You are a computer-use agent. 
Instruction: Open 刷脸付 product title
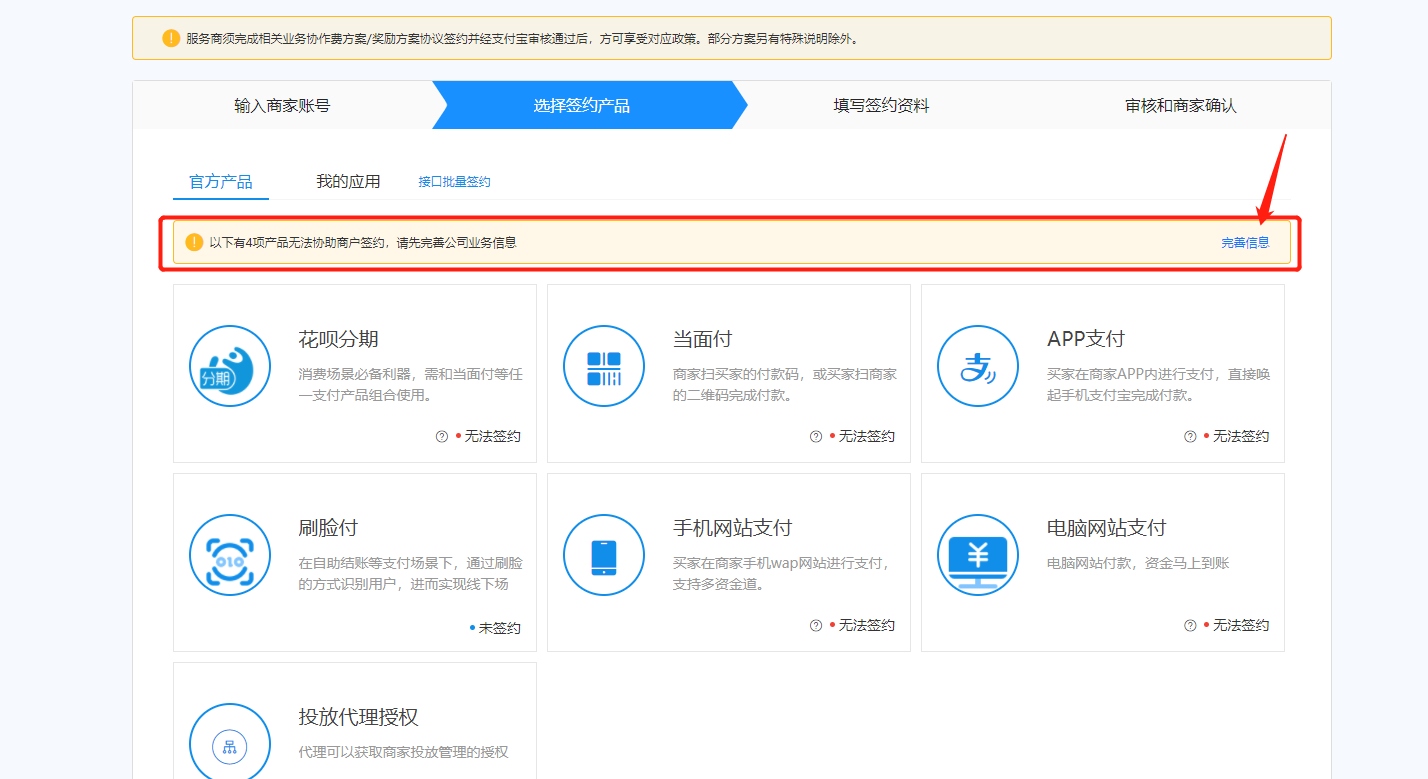tap(328, 528)
